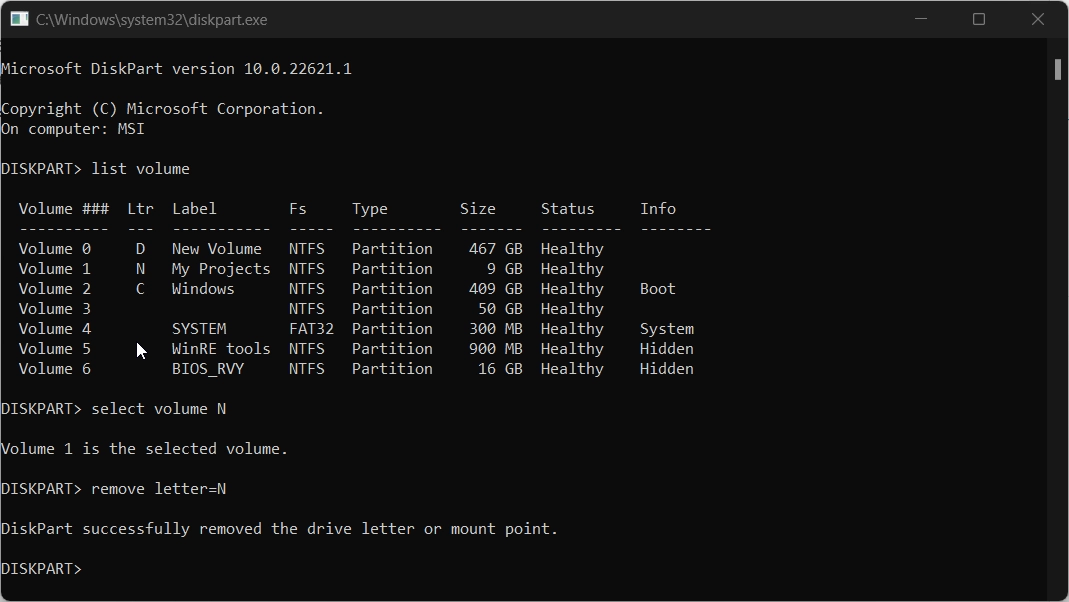
Task: Click the 'Status' column header
Action: tap(567, 209)
